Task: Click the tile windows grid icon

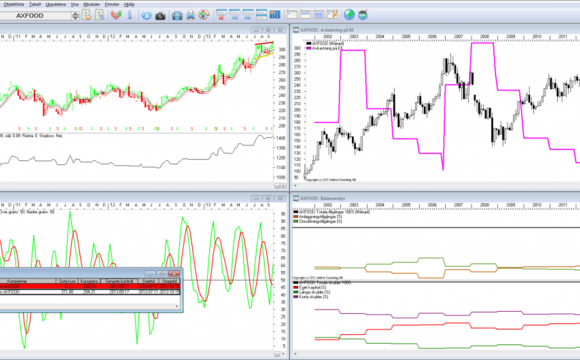Action: (275, 15)
